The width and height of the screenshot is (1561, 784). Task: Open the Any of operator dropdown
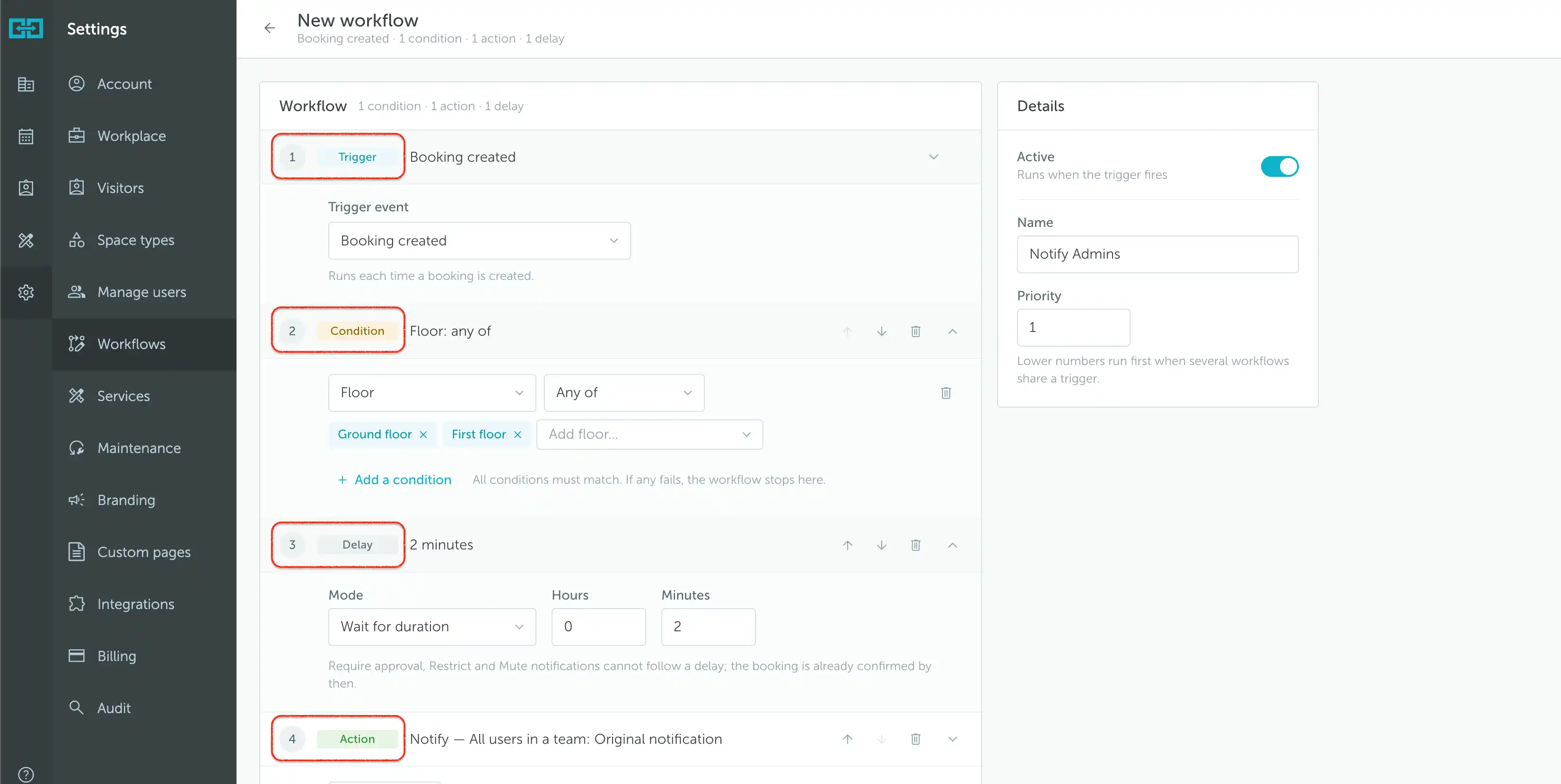coord(624,392)
